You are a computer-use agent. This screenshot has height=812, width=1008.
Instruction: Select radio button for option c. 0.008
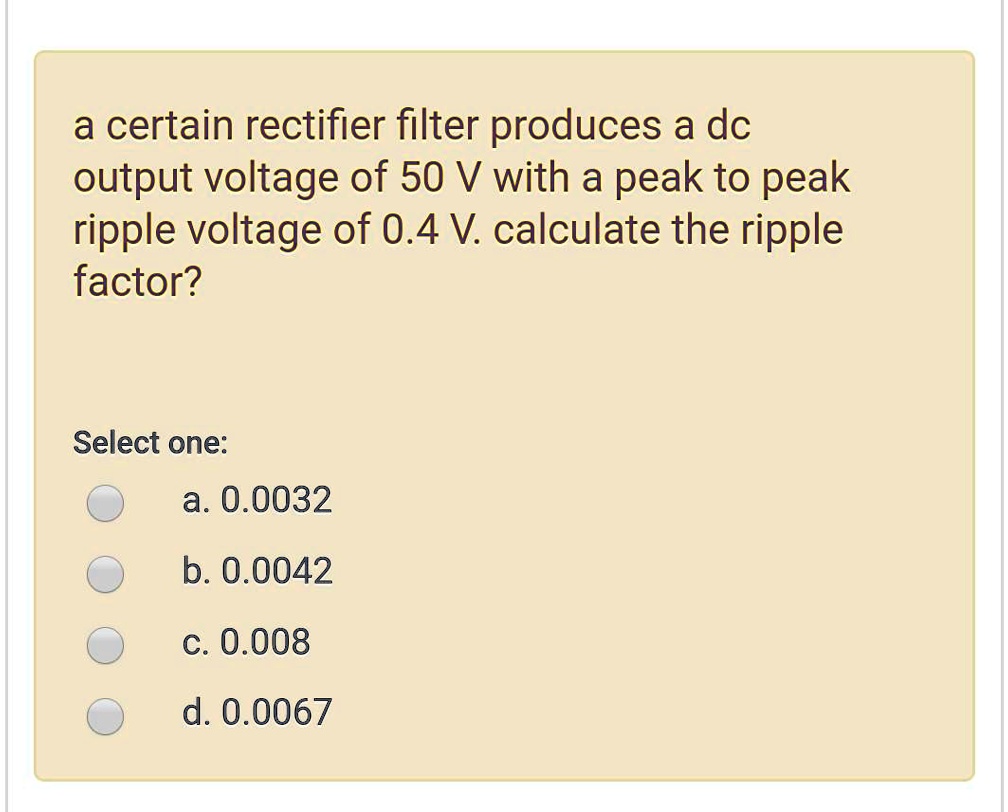104,644
